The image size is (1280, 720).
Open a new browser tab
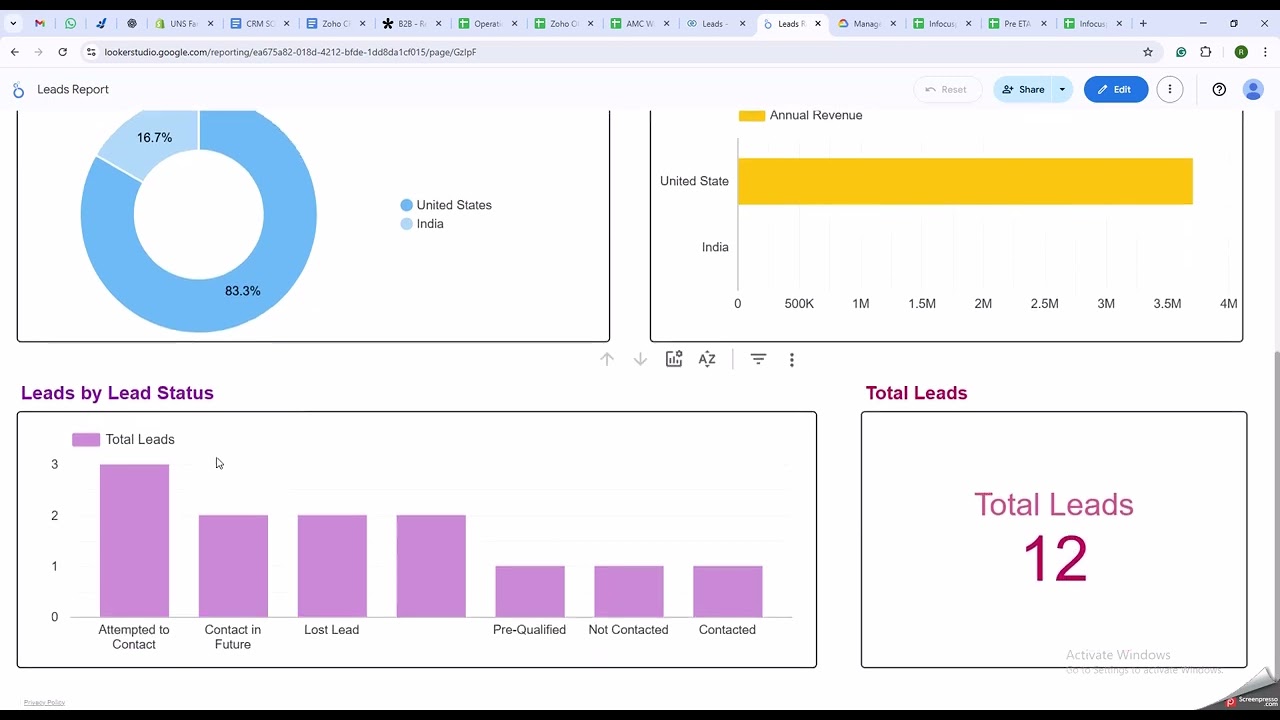point(1143,23)
